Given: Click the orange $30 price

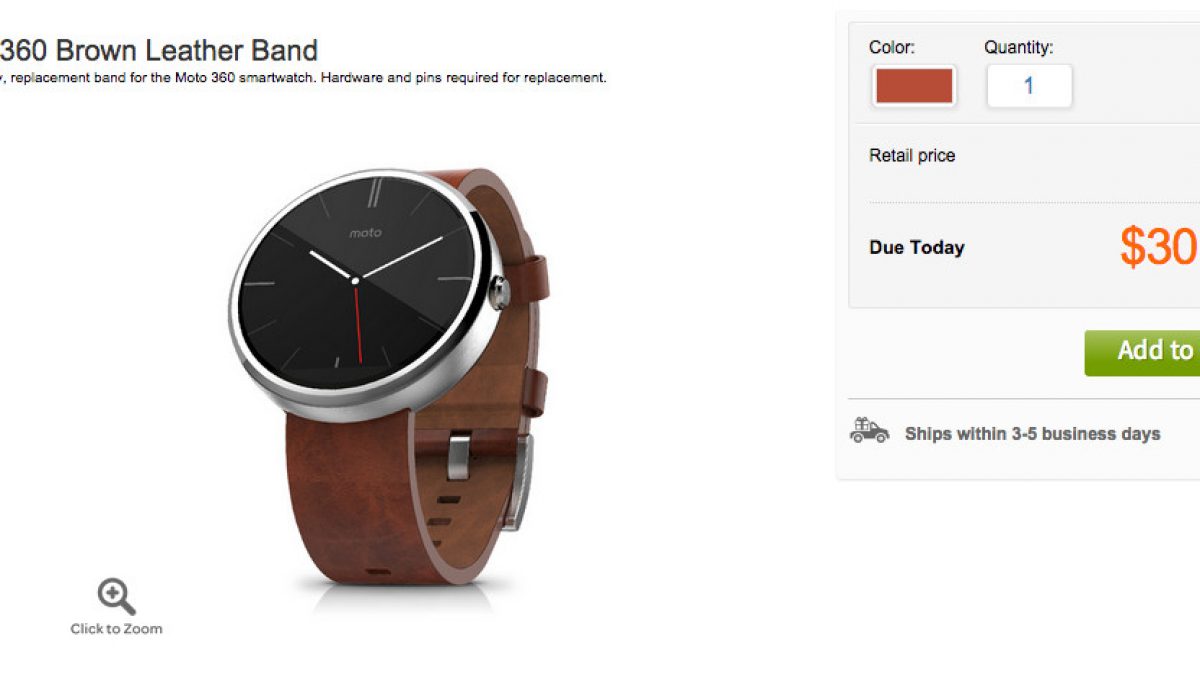Looking at the screenshot, I should point(1158,246).
